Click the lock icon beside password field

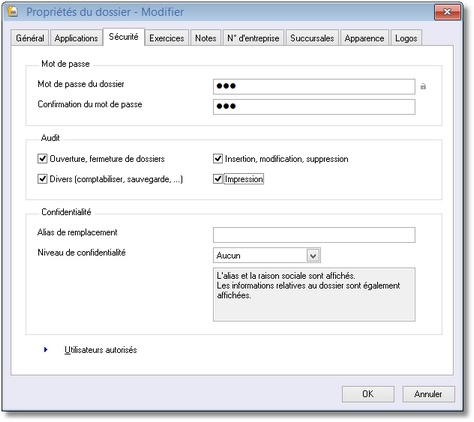click(x=423, y=86)
